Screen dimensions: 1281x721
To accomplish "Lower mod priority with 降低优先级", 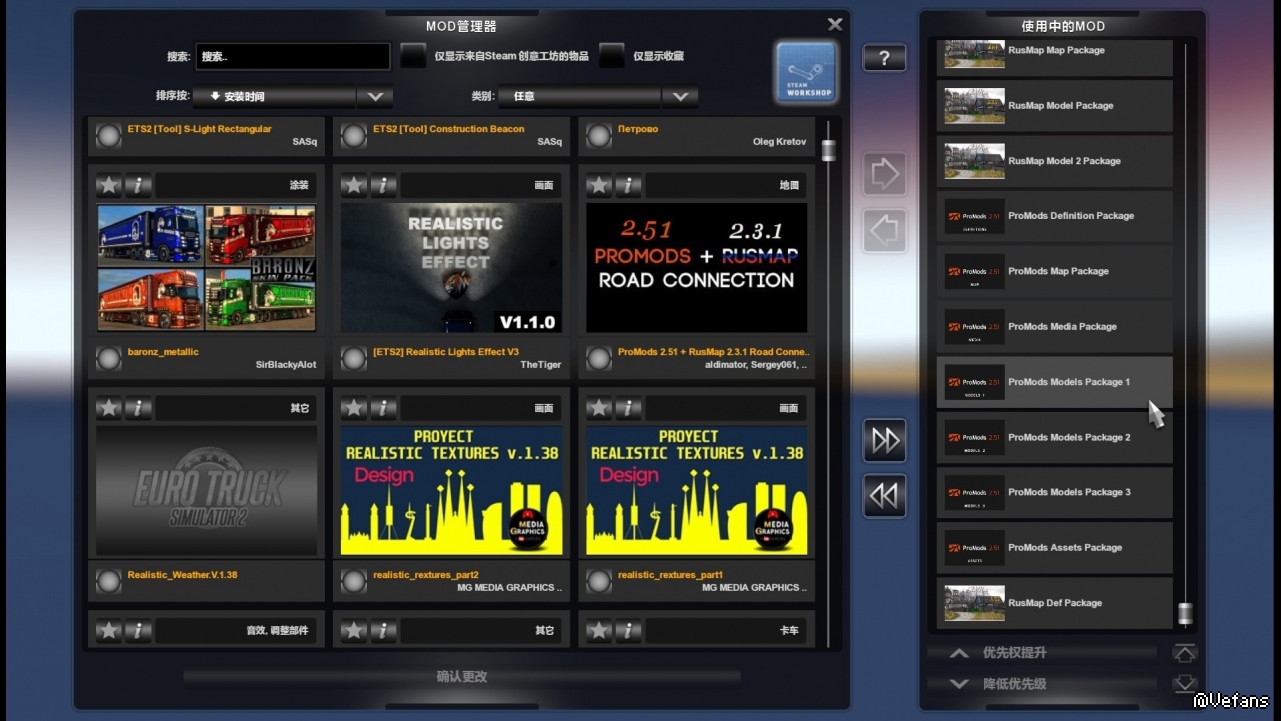I will point(1042,684).
